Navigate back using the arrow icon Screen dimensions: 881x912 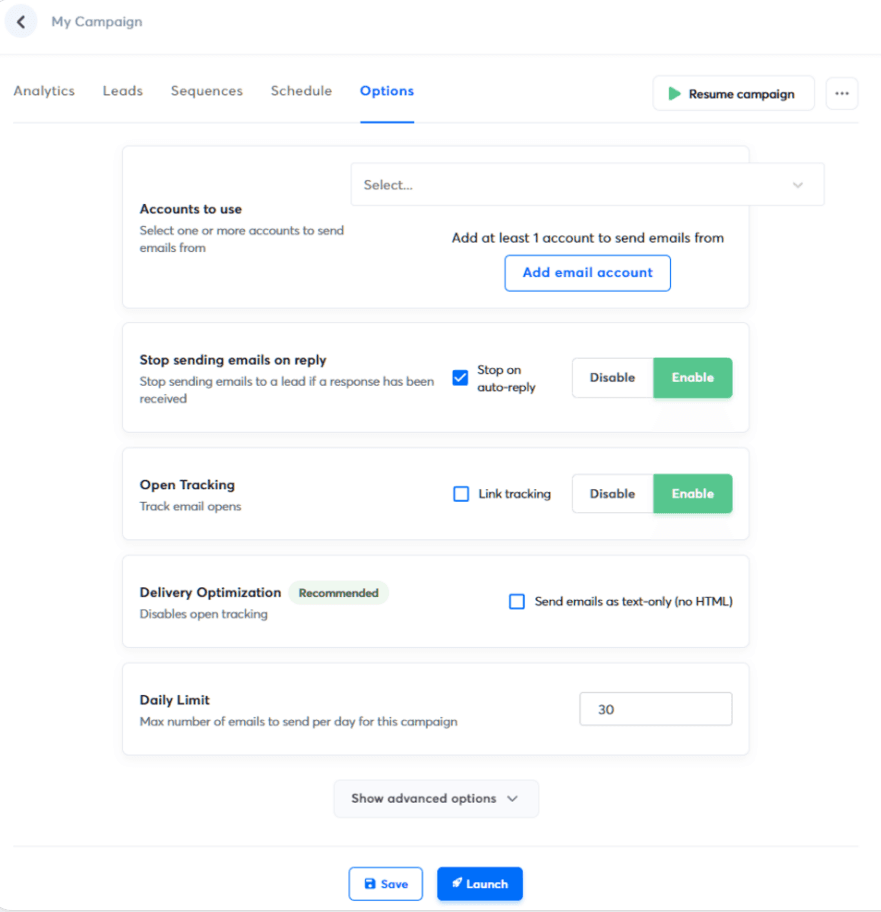[x=21, y=21]
